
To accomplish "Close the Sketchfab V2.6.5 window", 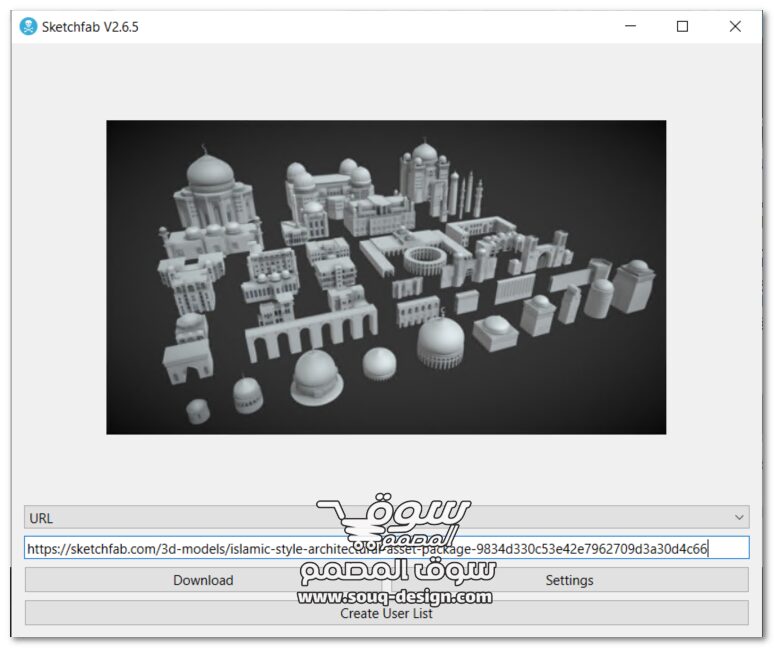I will [x=735, y=26].
